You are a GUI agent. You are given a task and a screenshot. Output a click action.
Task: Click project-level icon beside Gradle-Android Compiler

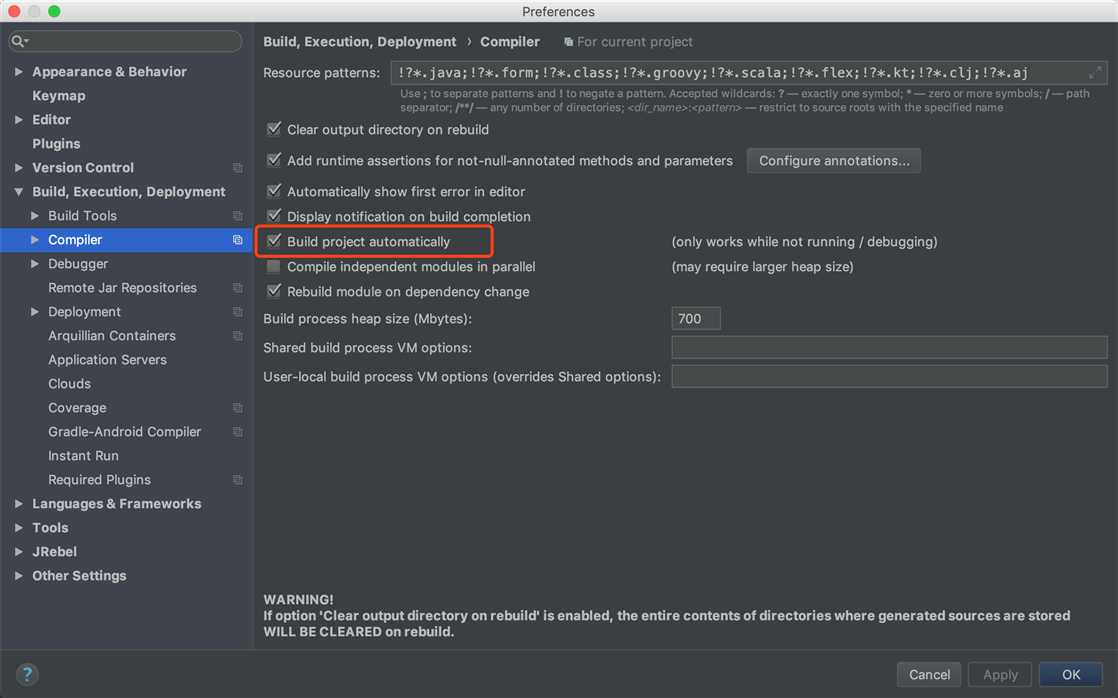click(237, 431)
